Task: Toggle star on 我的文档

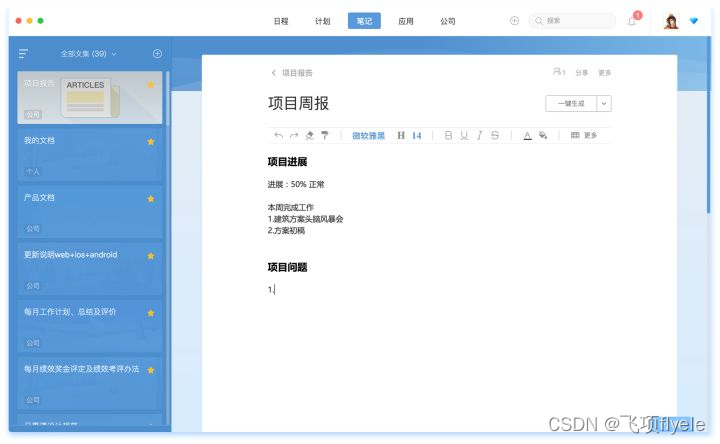Action: [x=151, y=141]
